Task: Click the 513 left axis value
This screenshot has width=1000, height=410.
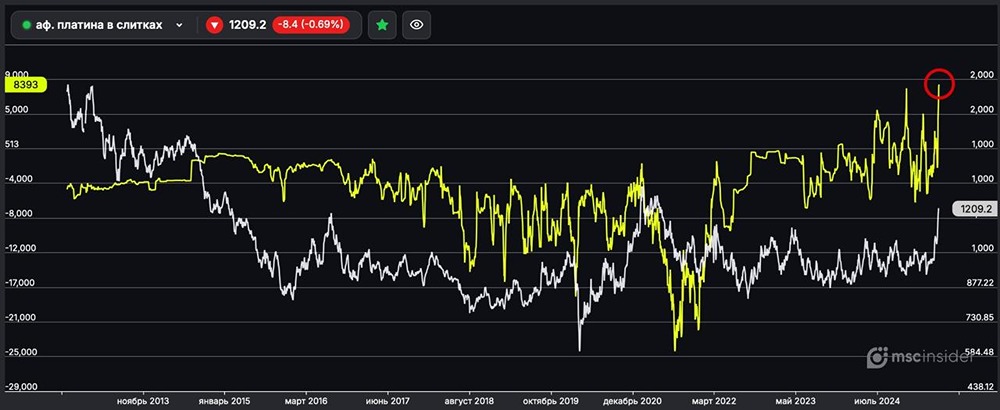Action: [x=13, y=145]
